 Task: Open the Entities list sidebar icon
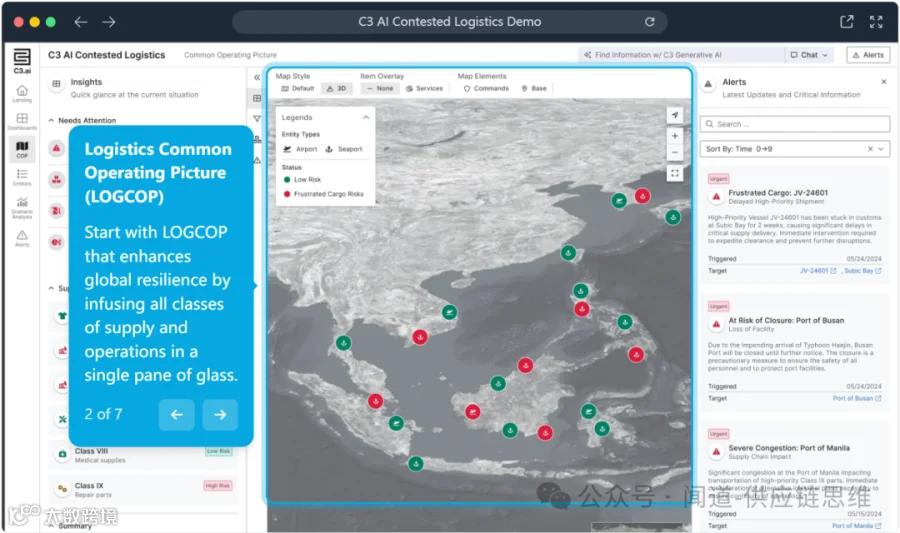pyautogui.click(x=22, y=177)
